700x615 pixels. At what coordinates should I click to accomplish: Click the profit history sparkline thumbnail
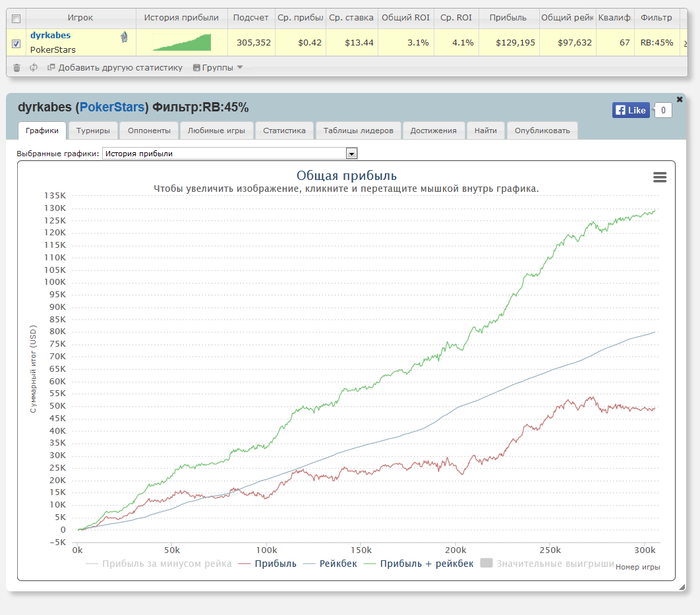click(182, 42)
